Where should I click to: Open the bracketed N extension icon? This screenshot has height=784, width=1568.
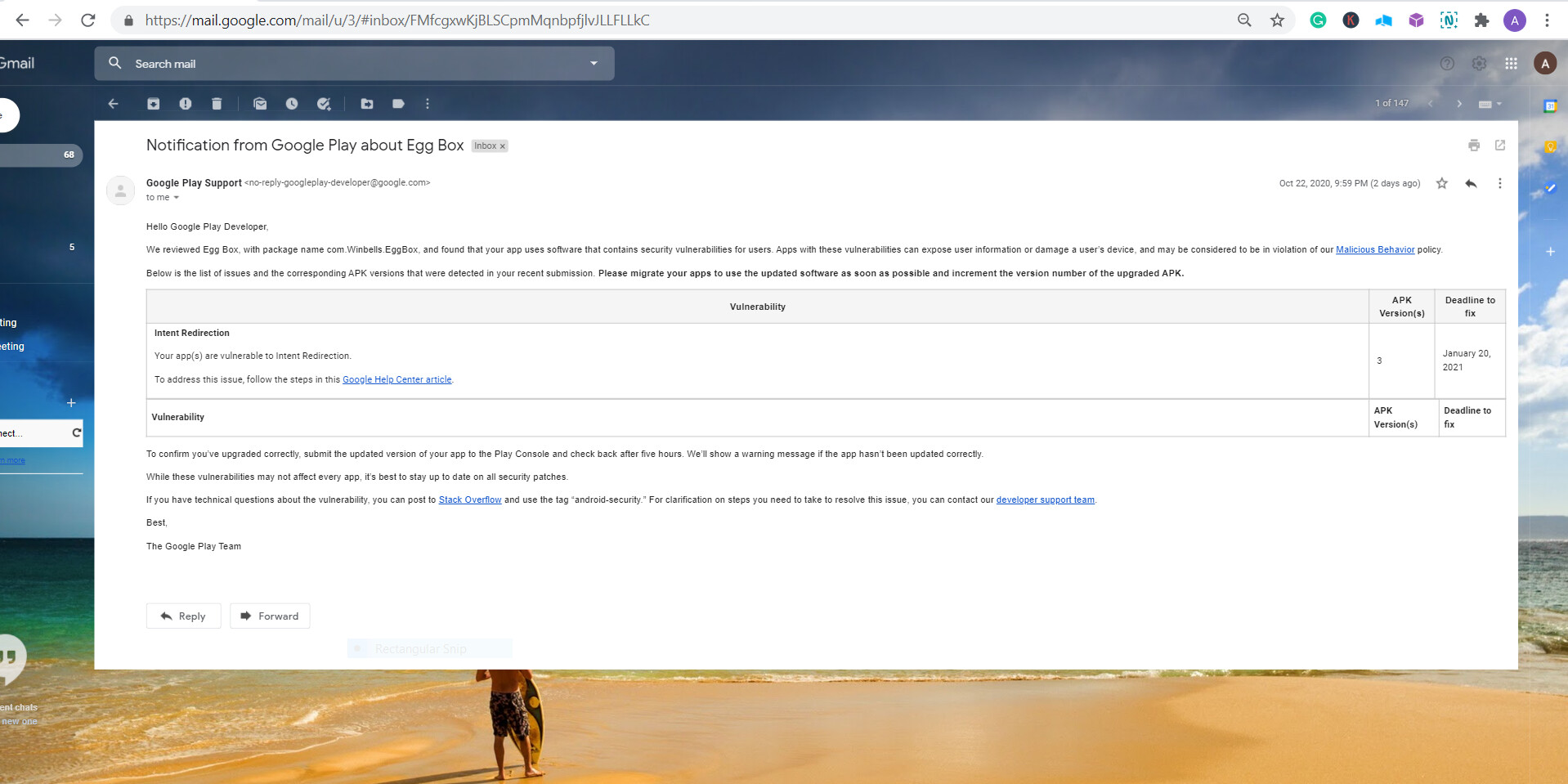pos(1449,20)
